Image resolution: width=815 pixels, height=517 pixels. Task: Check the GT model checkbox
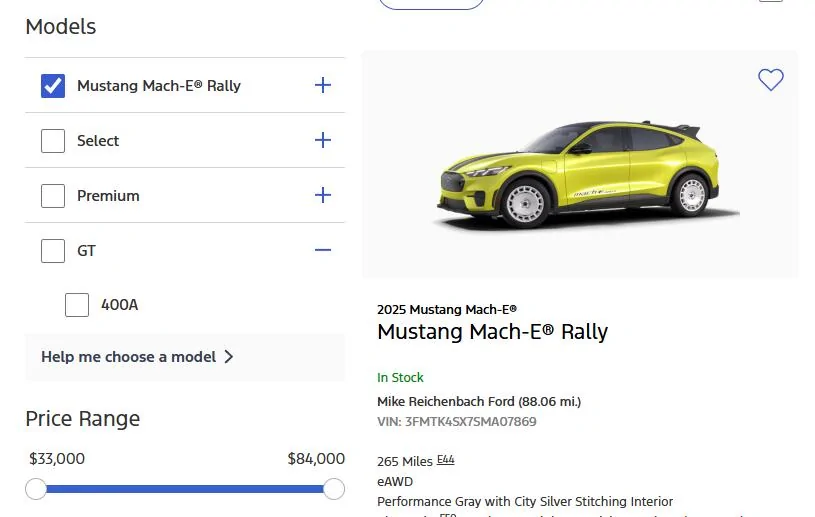point(53,251)
